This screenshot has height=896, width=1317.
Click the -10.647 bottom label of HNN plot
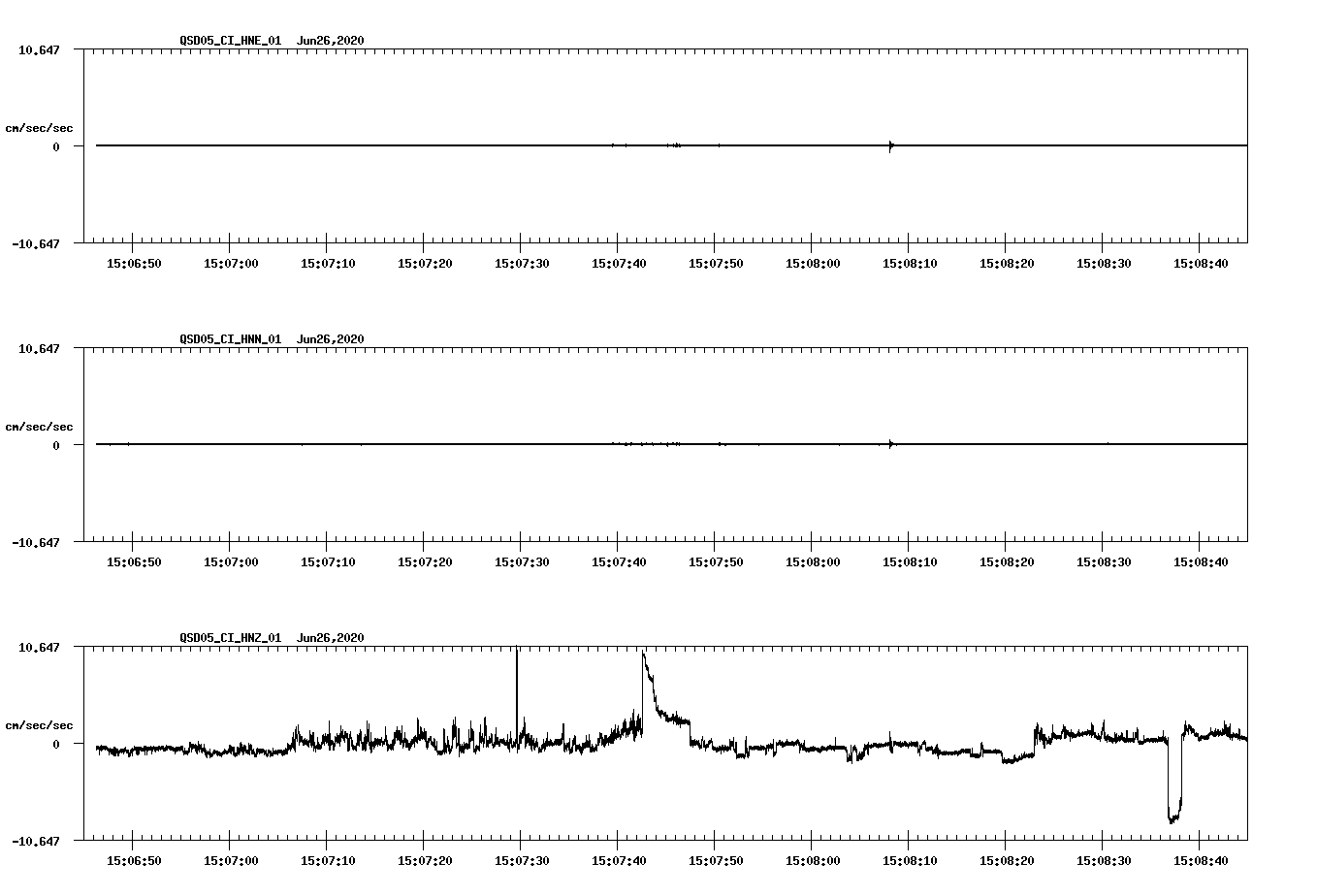[x=36, y=542]
